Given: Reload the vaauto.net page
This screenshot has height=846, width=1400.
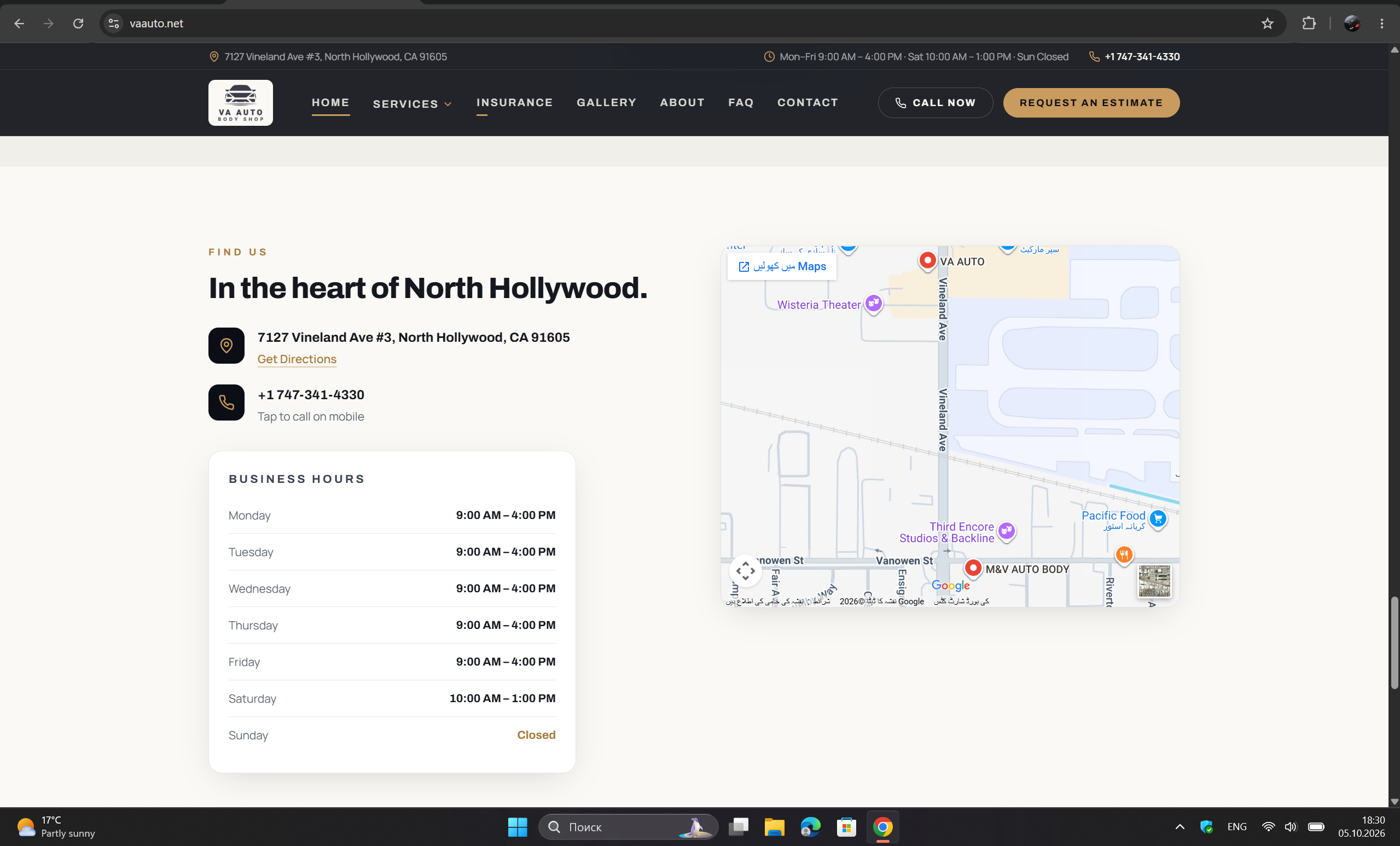Looking at the screenshot, I should 78,24.
